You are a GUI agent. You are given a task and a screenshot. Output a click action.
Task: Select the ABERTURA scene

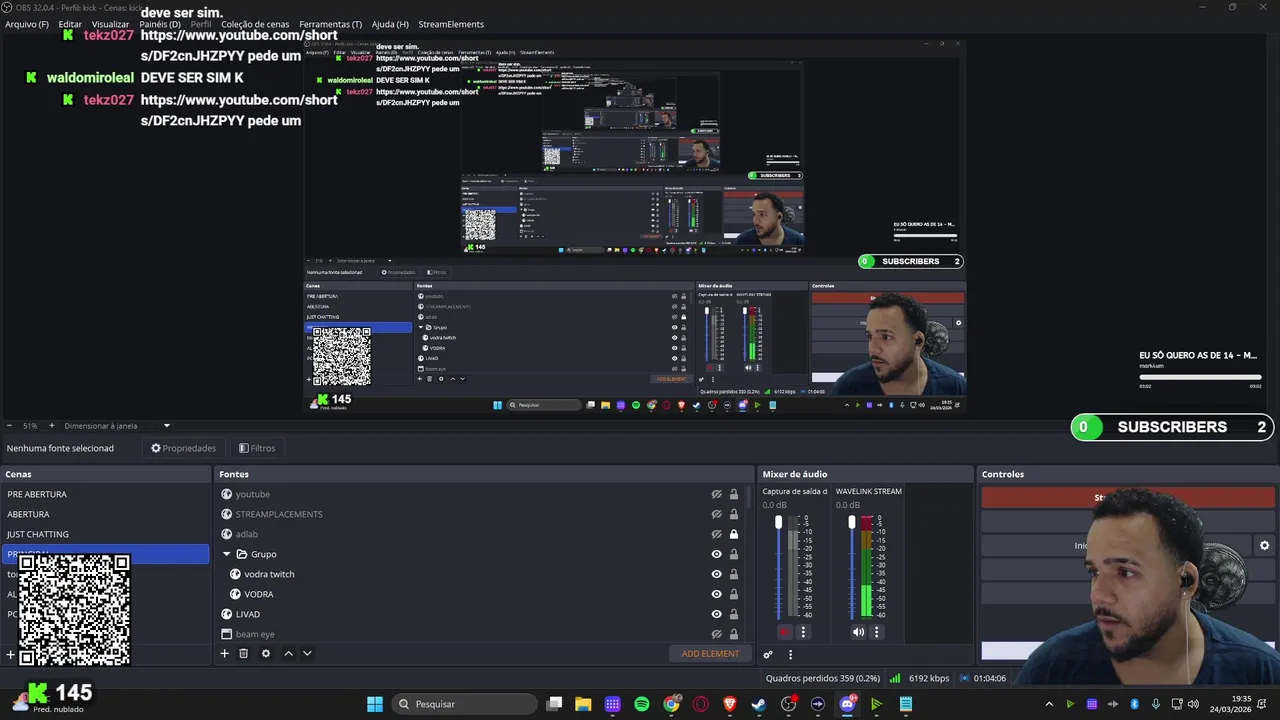105,514
